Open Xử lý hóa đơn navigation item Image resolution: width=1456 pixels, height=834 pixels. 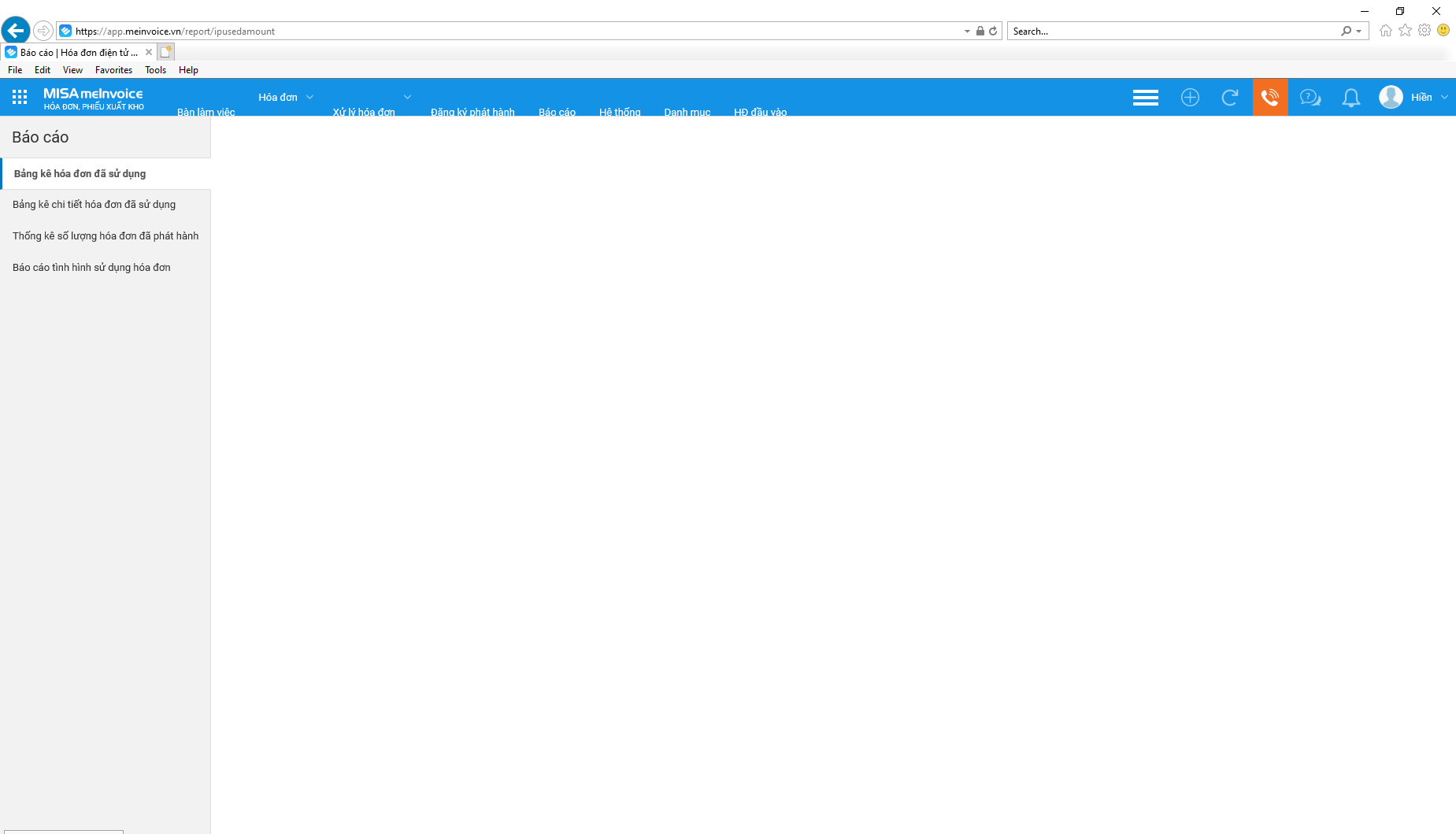(364, 112)
